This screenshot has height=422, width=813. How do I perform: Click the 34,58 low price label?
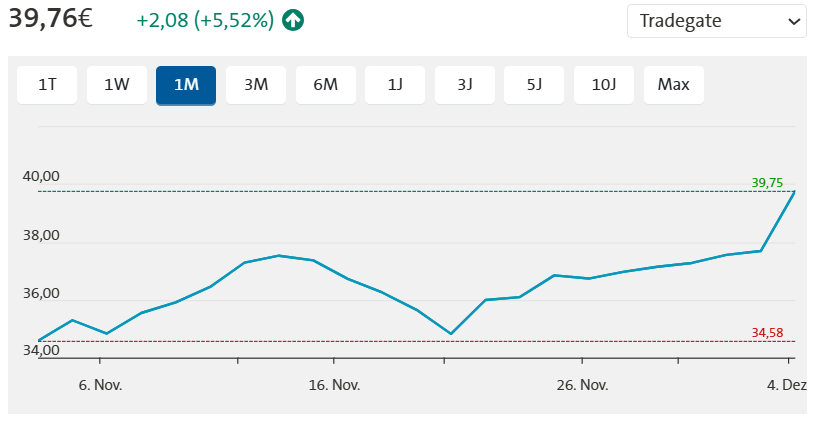coord(767,332)
